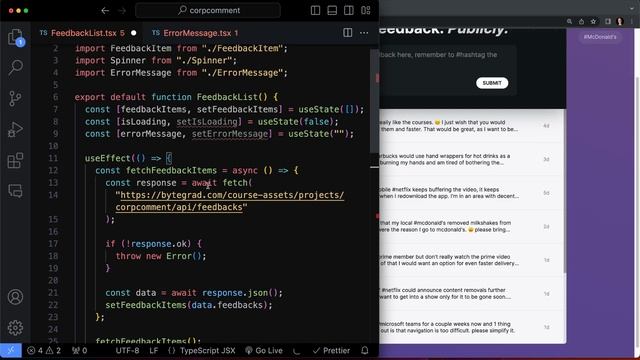Click the remote window indicator in status bar
This screenshot has height=360, width=640.
(11, 350)
